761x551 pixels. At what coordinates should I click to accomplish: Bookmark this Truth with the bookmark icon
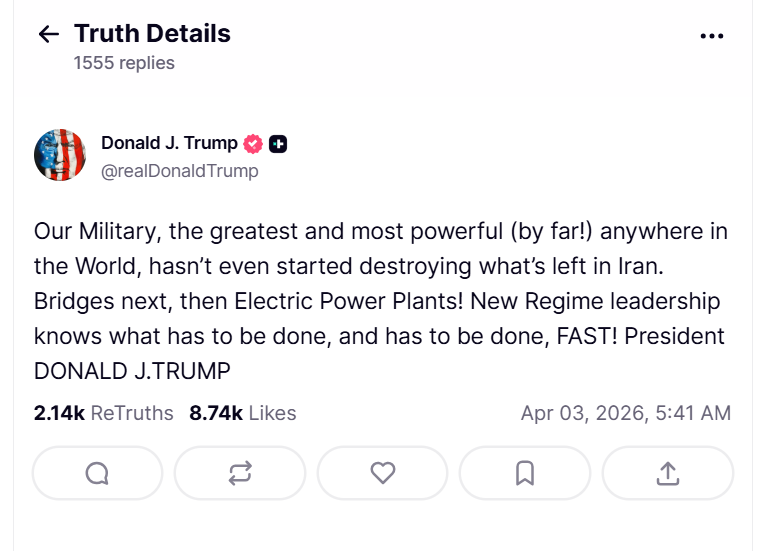525,473
